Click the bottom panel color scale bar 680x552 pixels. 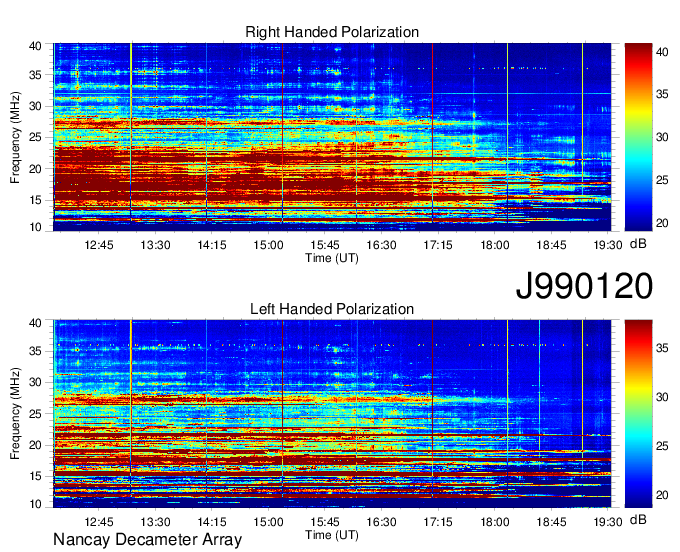pos(638,414)
